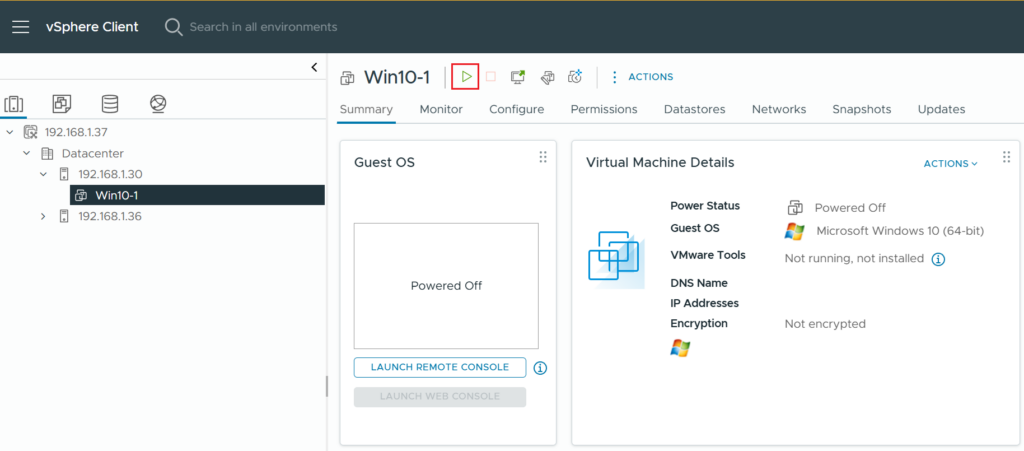
Task: Focus the Search in all environments field
Action: pos(263,27)
